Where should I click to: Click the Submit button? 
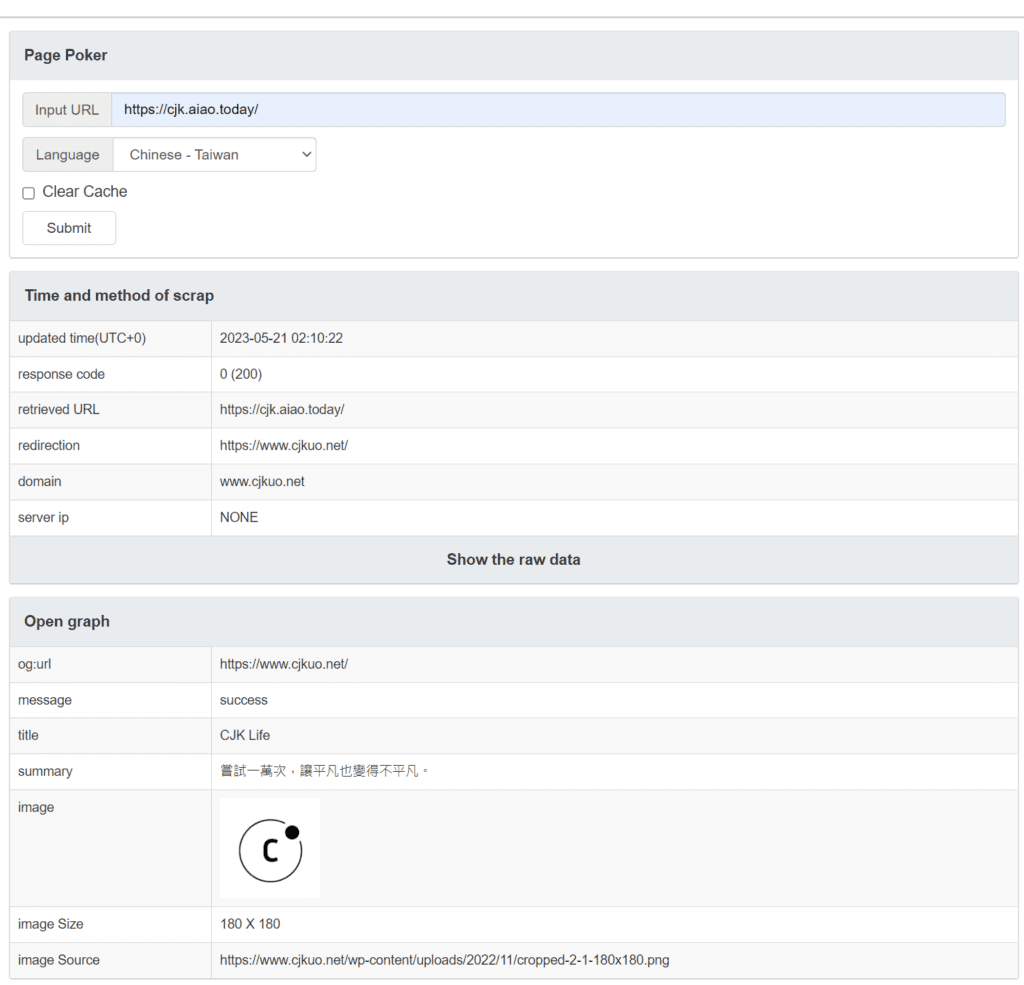[69, 228]
